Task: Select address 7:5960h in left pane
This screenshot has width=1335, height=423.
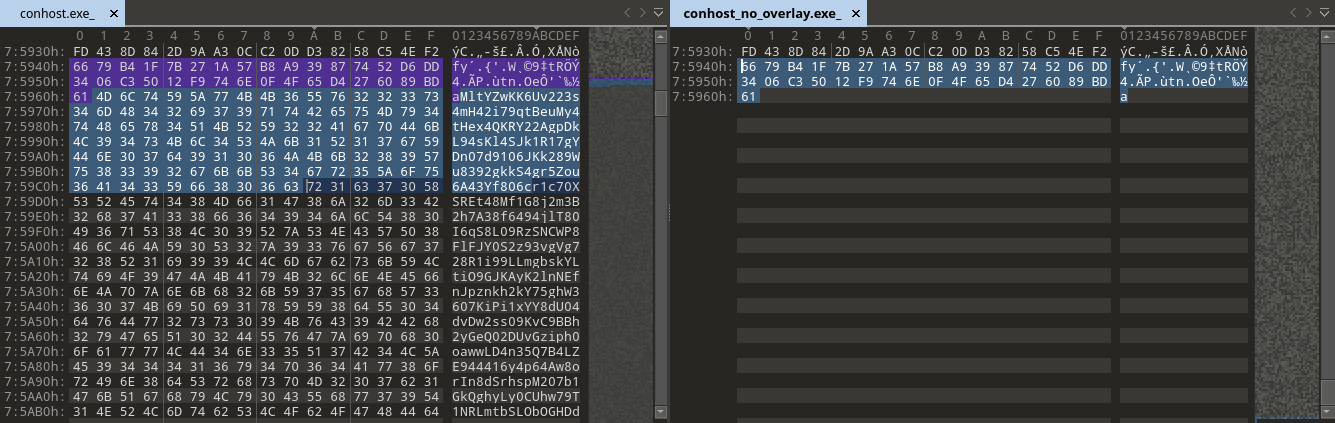Action: (28, 97)
